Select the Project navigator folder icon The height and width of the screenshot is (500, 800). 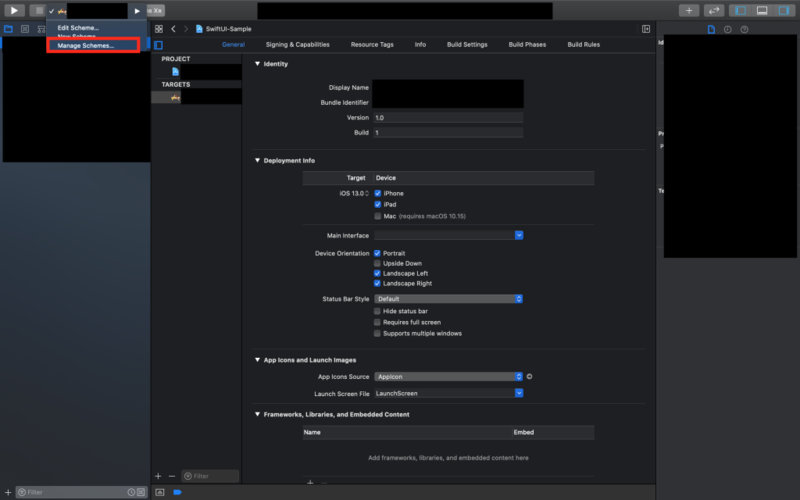pos(8,29)
